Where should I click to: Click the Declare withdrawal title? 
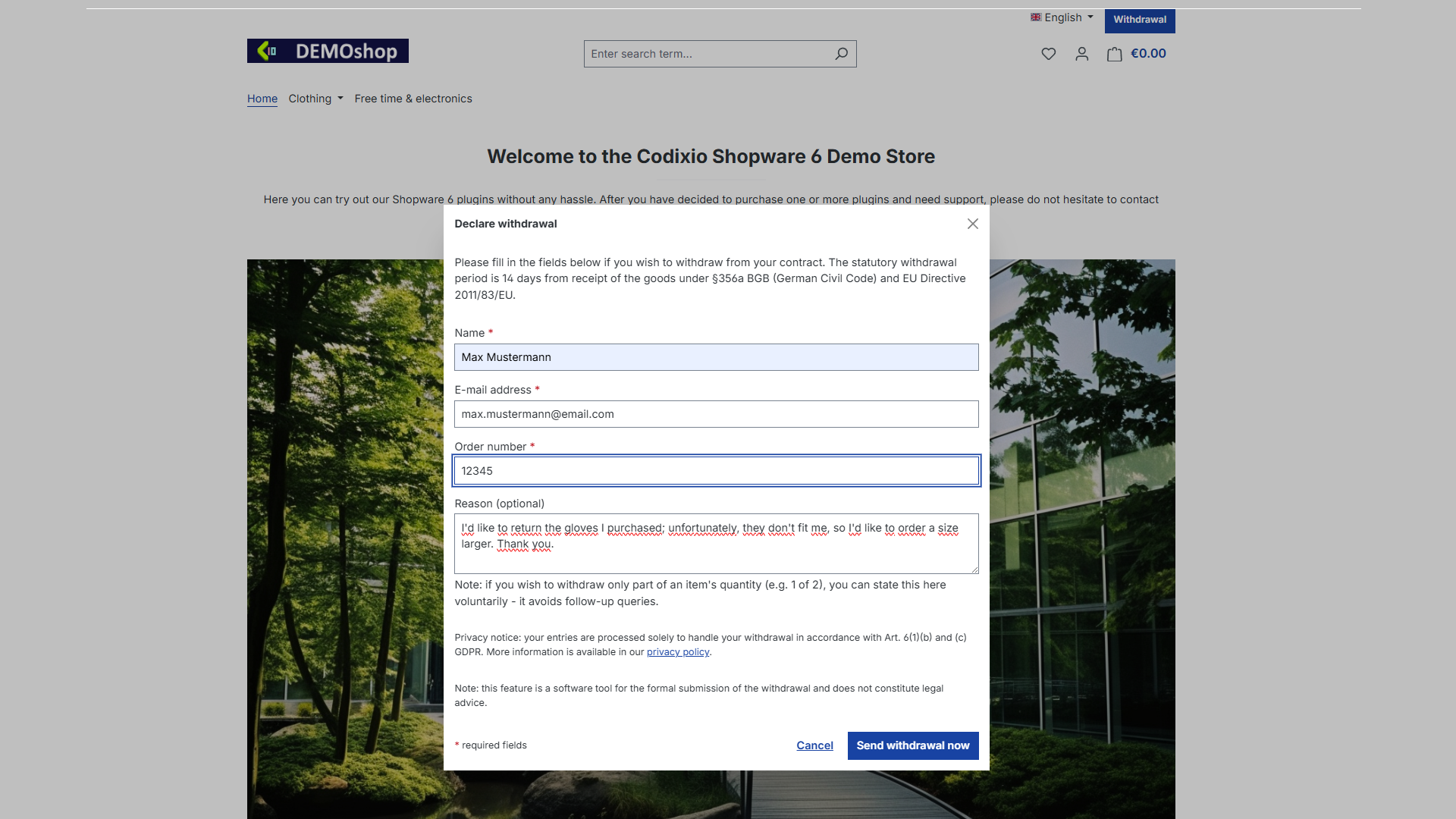pos(506,224)
